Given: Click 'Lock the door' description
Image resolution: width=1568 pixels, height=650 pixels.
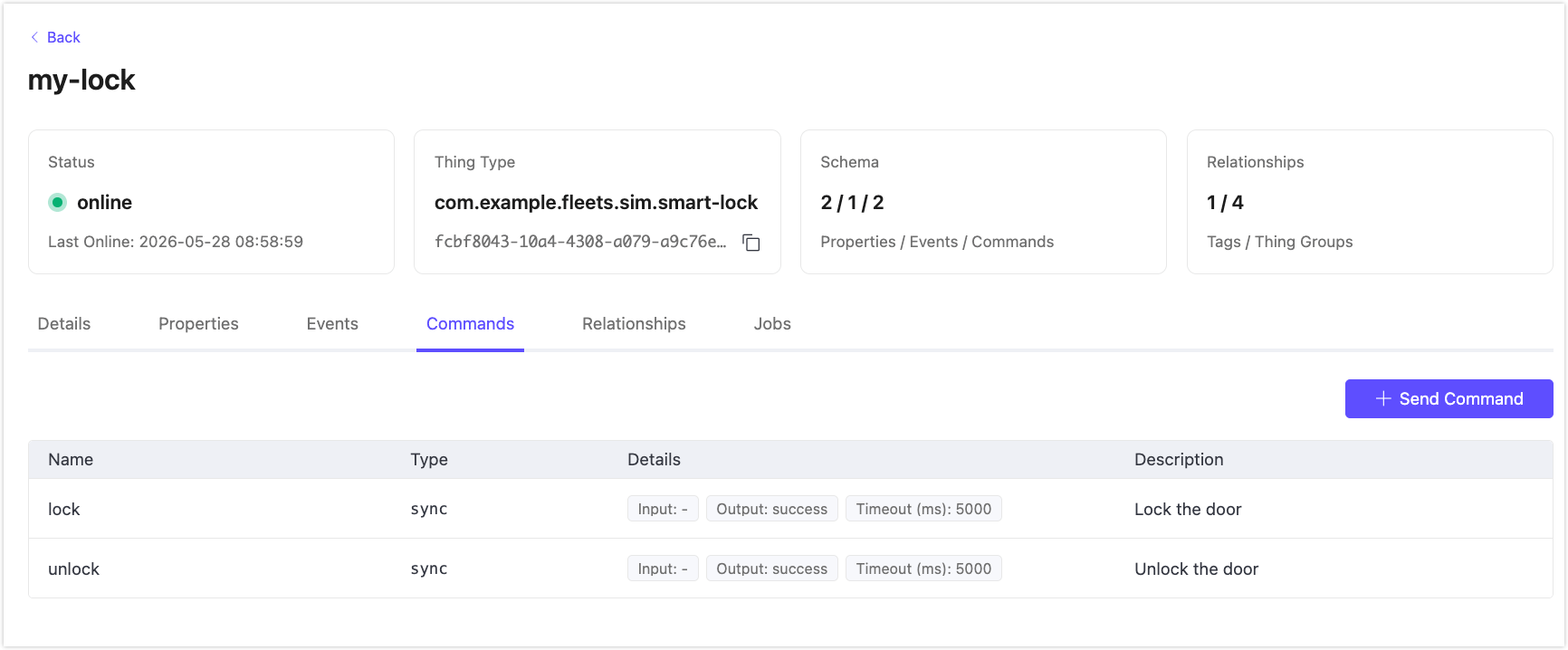Looking at the screenshot, I should 1188,510.
